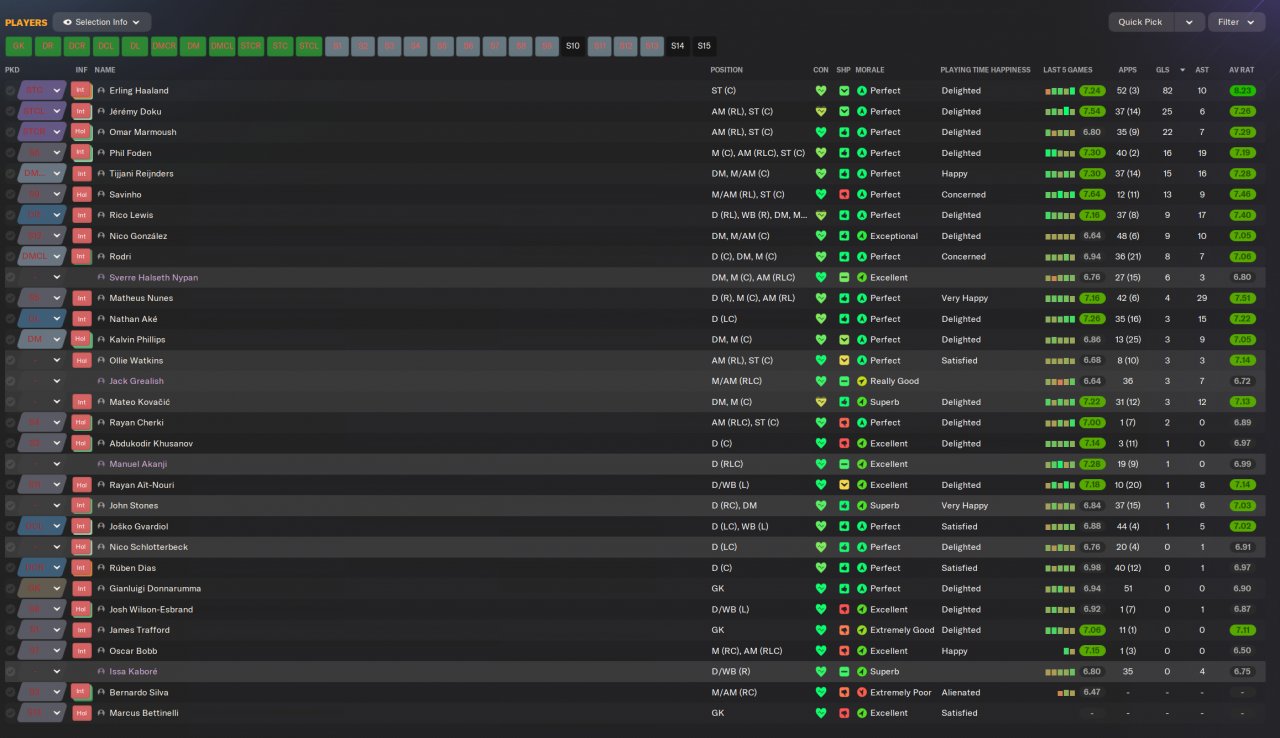The height and width of the screenshot is (738, 1280).
Task: Sort by the APPS column header
Action: click(x=1127, y=70)
